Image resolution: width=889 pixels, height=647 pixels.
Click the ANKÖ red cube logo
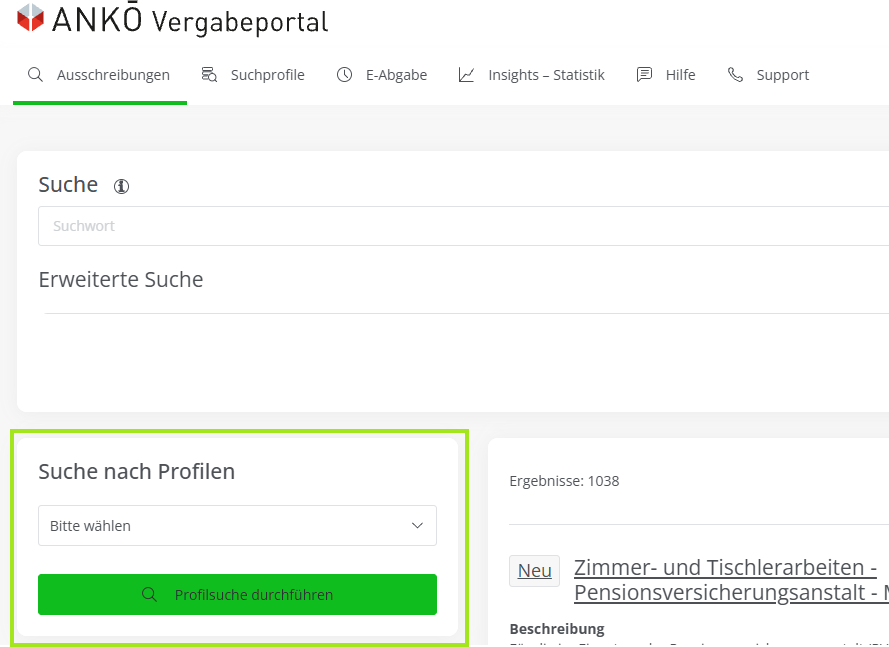[31, 18]
